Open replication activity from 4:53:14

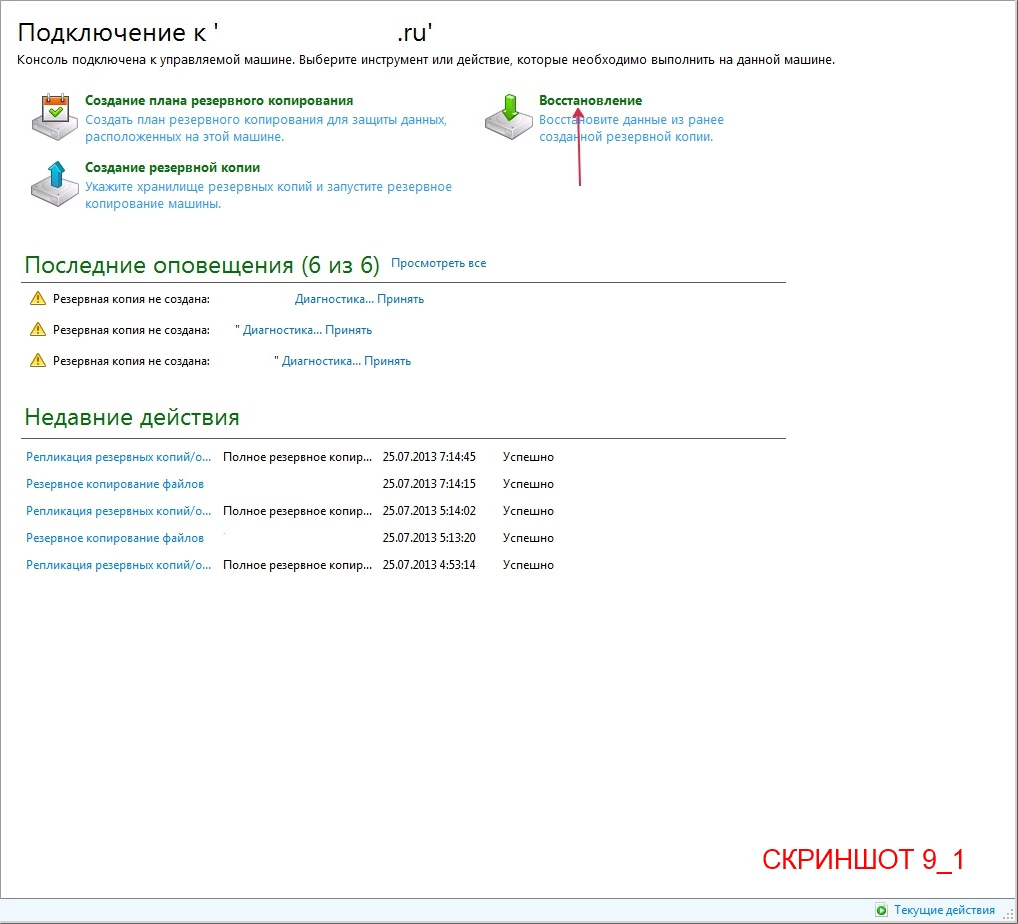pyautogui.click(x=118, y=565)
